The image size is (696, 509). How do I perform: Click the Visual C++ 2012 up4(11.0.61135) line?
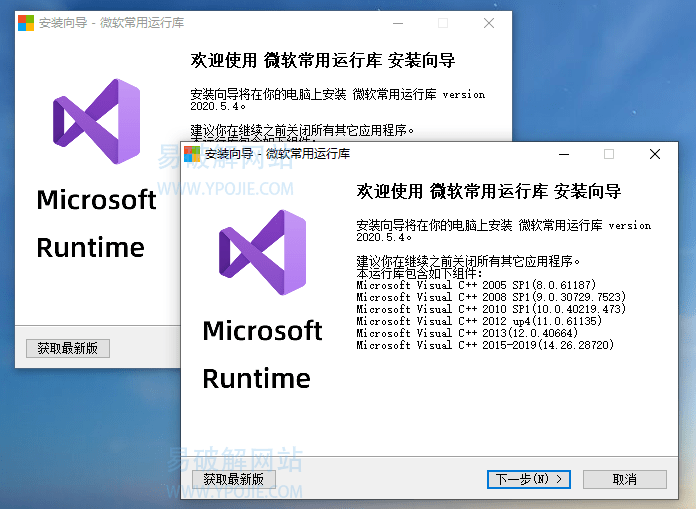pos(479,321)
